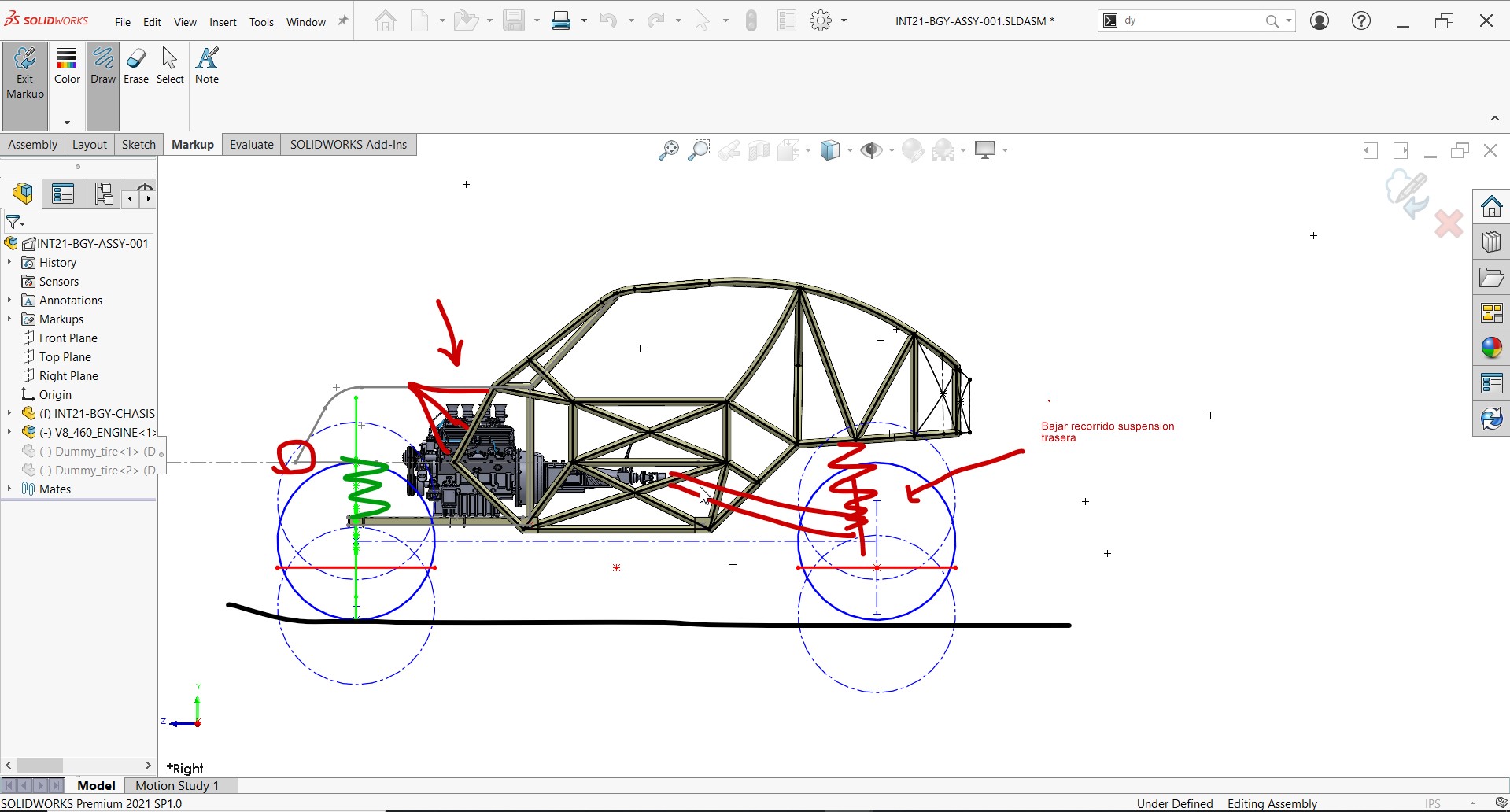Confirm markup corner pencil icon

pos(1407,194)
